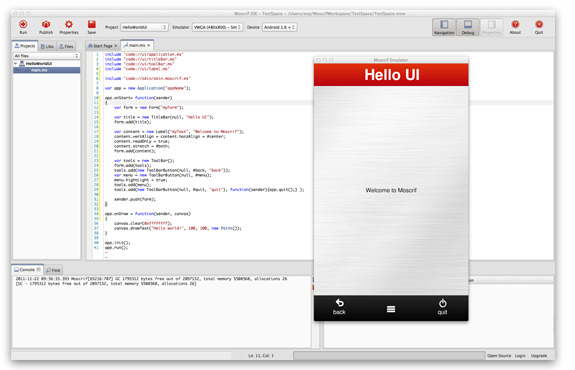Select the HelloWorldUI project folder icon

point(22,64)
